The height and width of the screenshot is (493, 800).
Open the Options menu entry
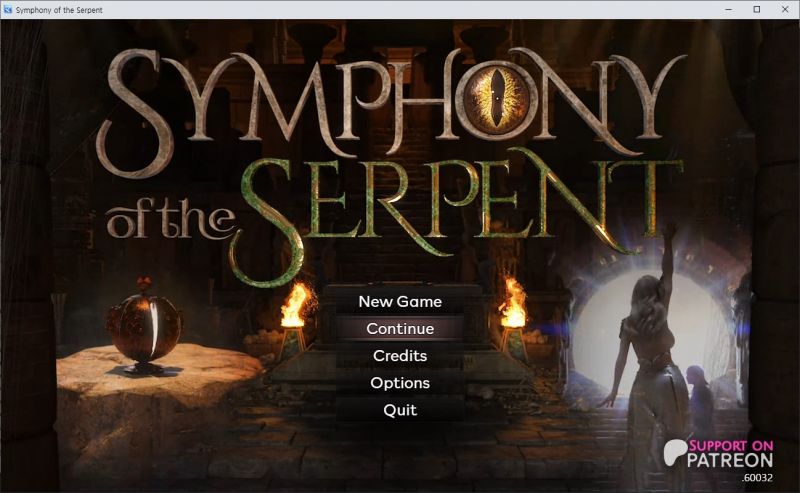click(400, 383)
